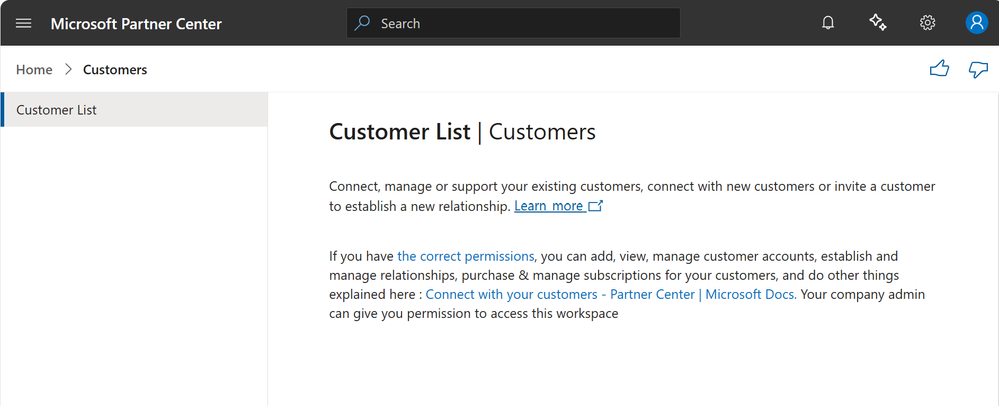Open the user account avatar
Screen dimensions: 999x406
tap(977, 23)
